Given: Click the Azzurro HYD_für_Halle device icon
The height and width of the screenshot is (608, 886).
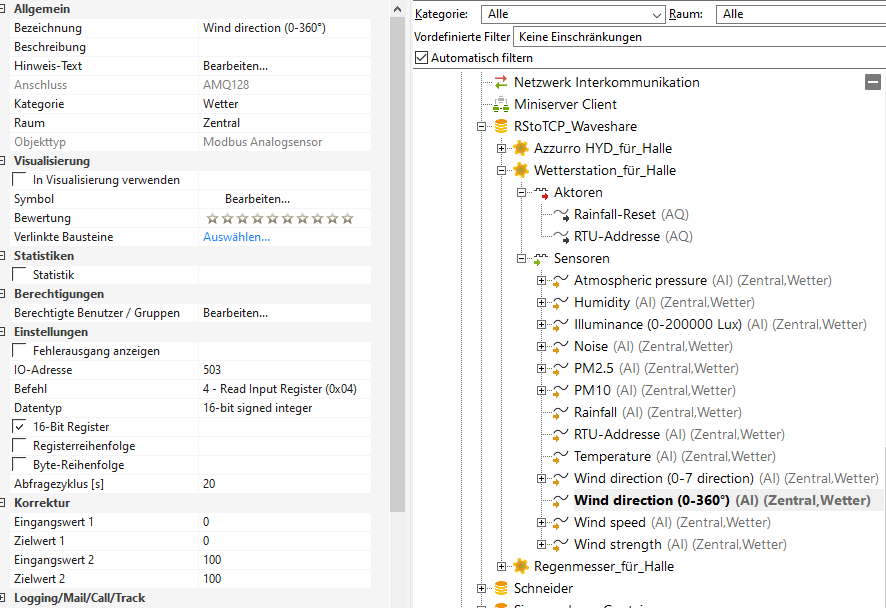Looking at the screenshot, I should tap(520, 149).
